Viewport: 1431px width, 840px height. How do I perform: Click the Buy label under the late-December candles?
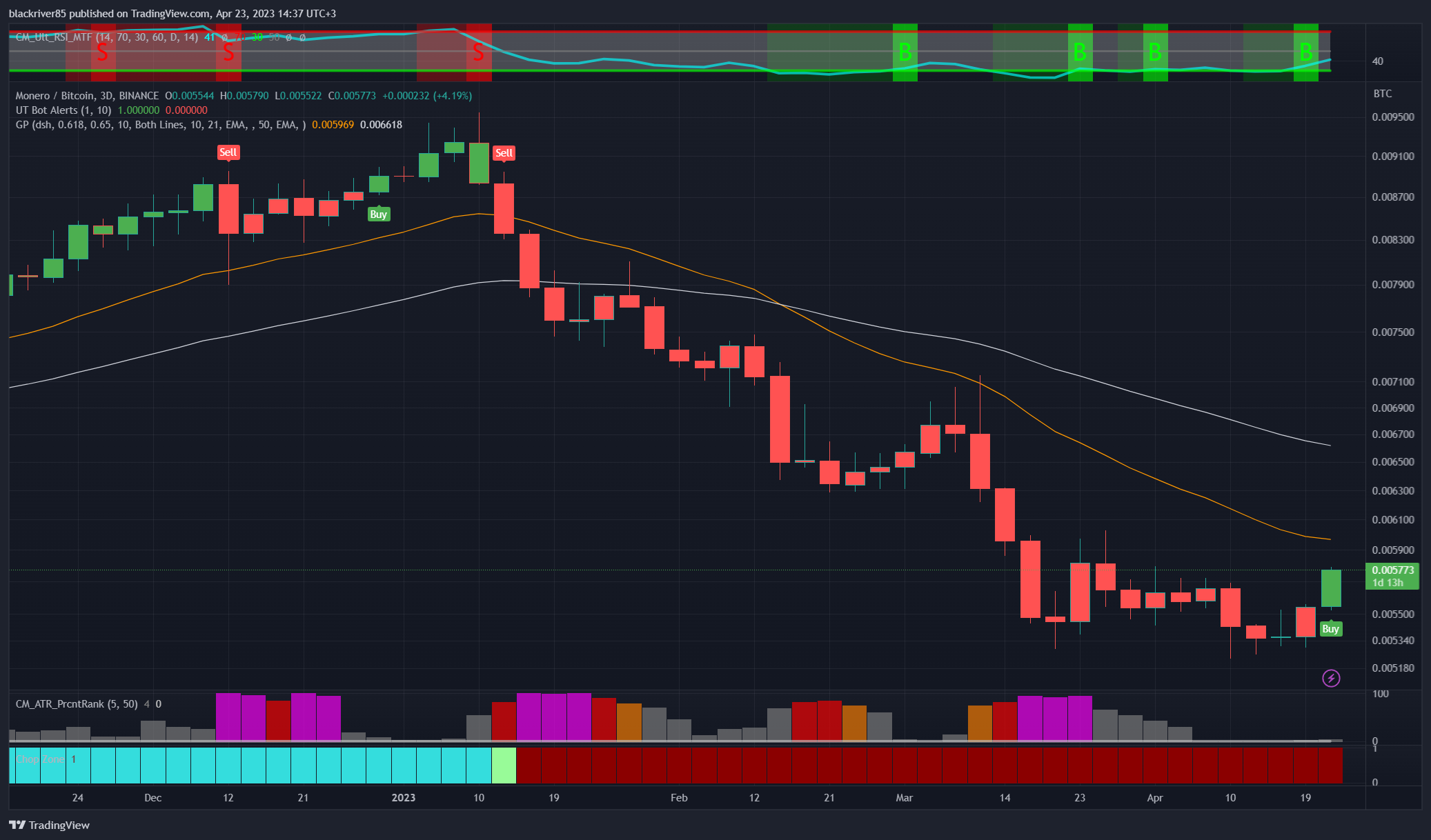tap(378, 214)
